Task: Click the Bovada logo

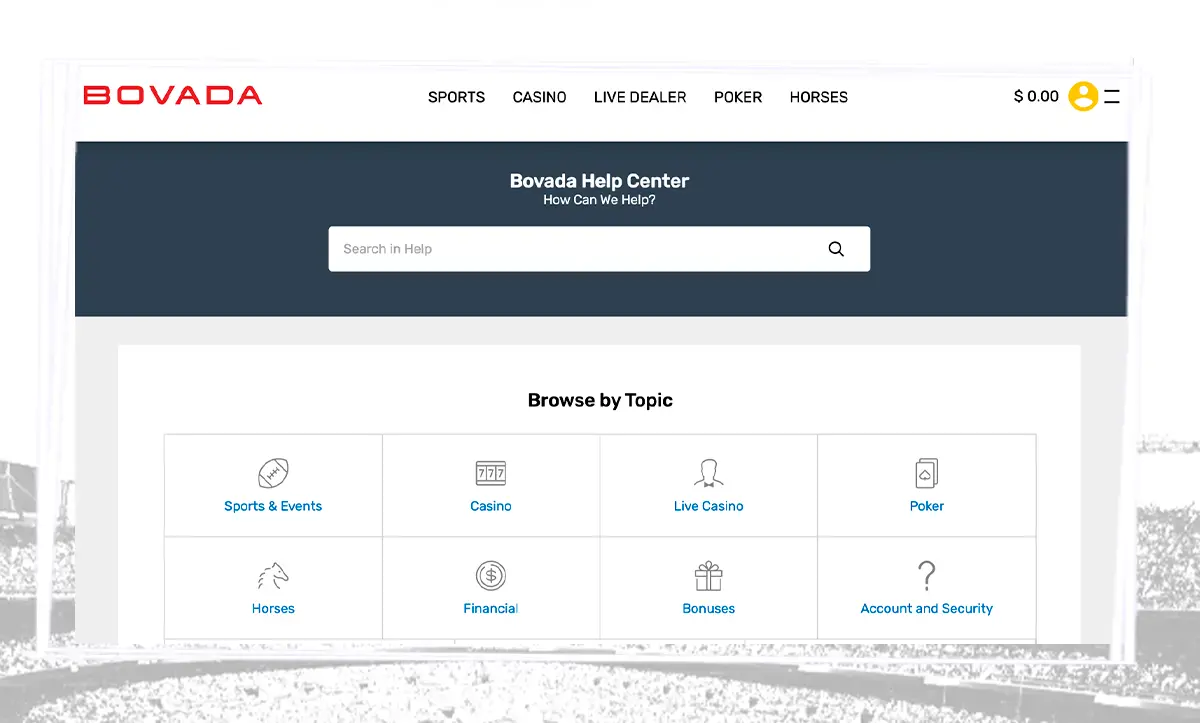Action: (x=172, y=95)
